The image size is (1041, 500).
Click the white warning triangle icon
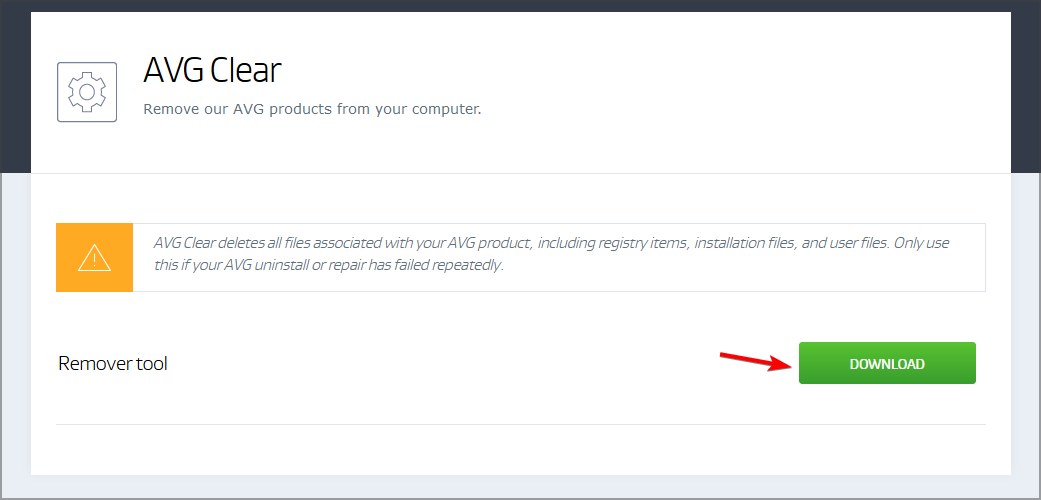pos(94,258)
